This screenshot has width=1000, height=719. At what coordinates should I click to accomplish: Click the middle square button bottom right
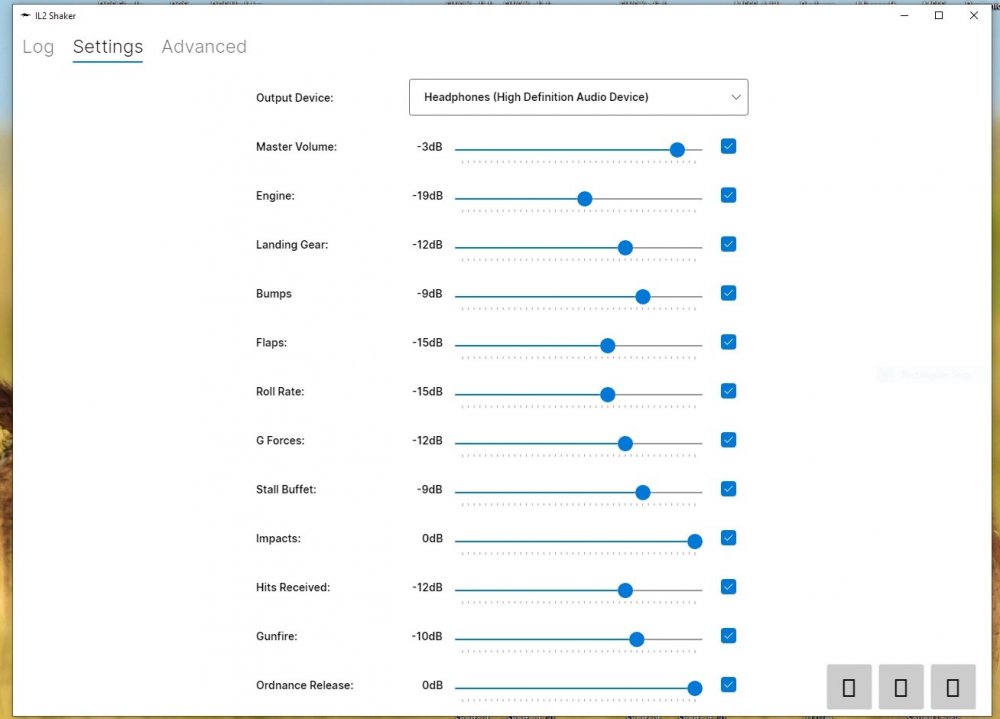click(901, 687)
